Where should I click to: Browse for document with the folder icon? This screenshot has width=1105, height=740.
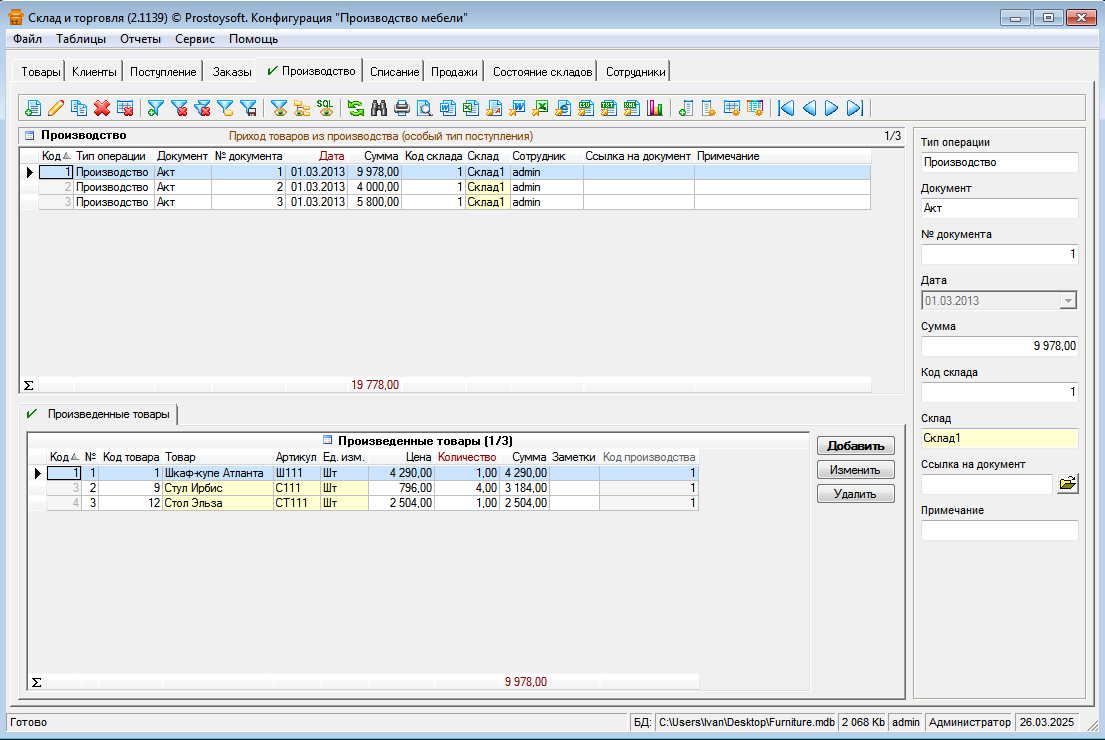(1068, 483)
